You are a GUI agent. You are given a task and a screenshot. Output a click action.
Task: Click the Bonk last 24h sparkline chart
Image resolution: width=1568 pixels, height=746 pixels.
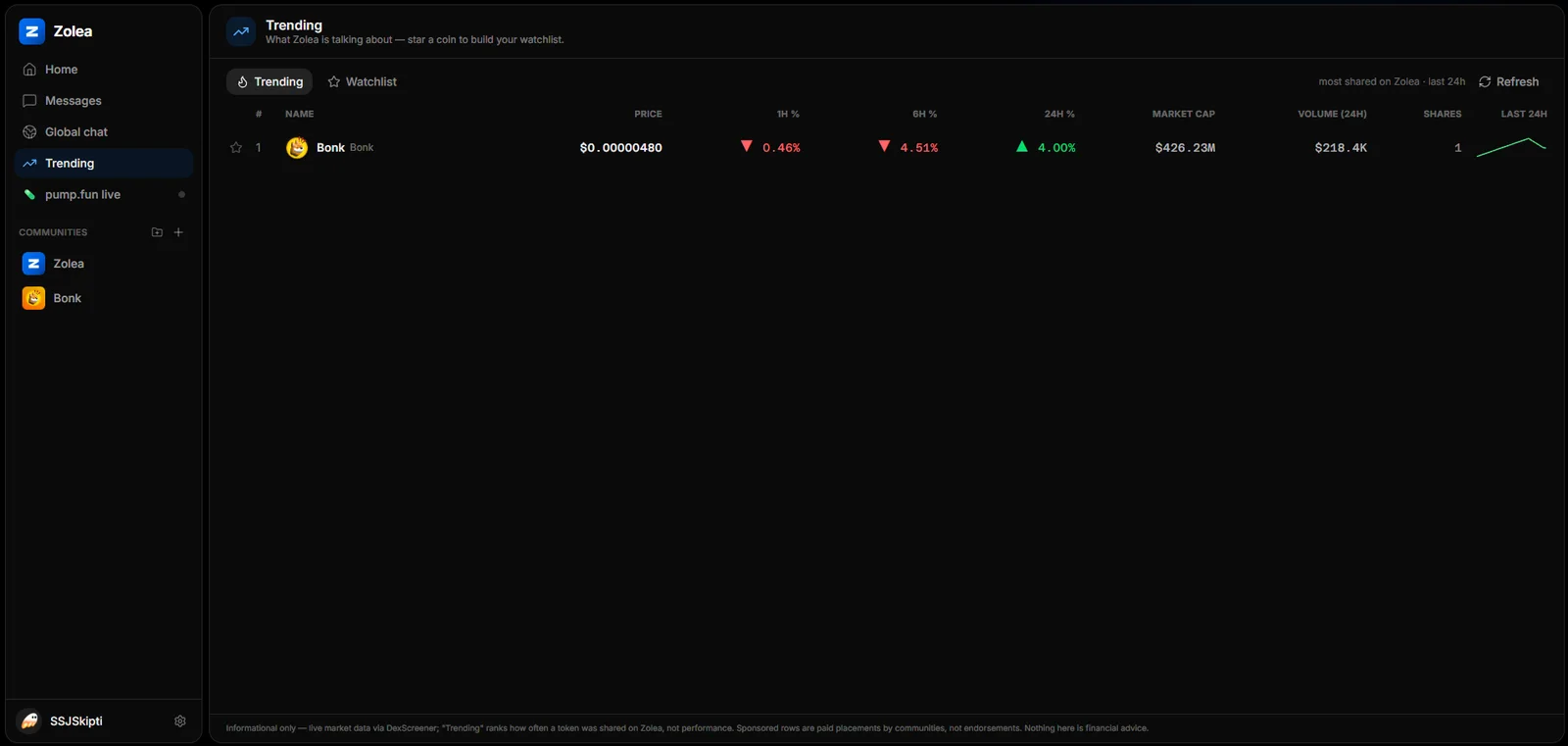coord(1511,147)
